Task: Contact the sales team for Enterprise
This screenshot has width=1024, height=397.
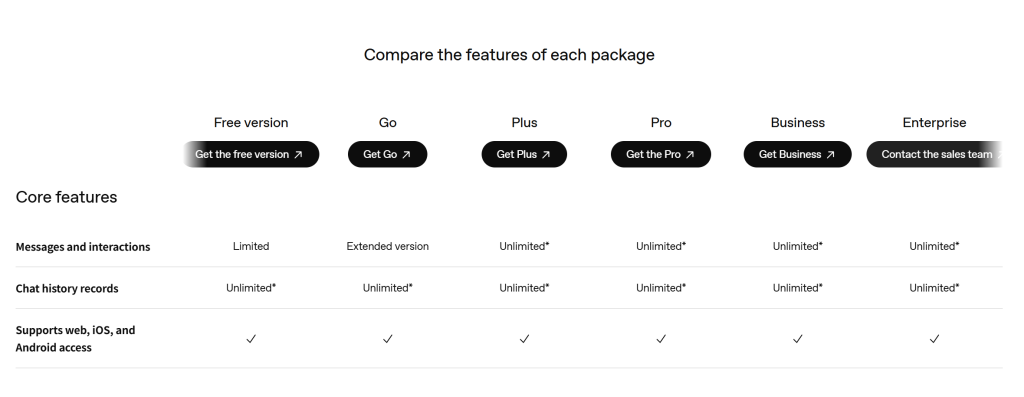Action: click(x=934, y=155)
